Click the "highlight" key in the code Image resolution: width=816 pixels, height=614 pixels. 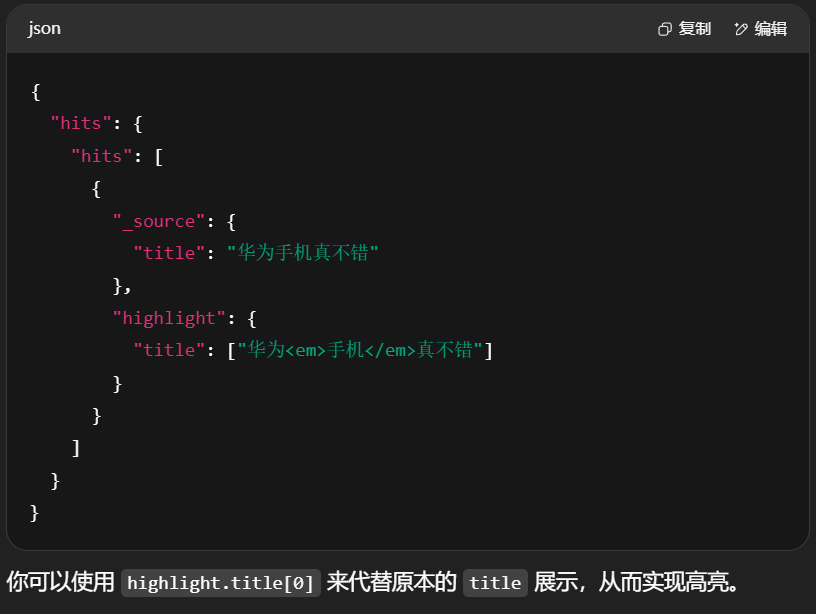(168, 318)
